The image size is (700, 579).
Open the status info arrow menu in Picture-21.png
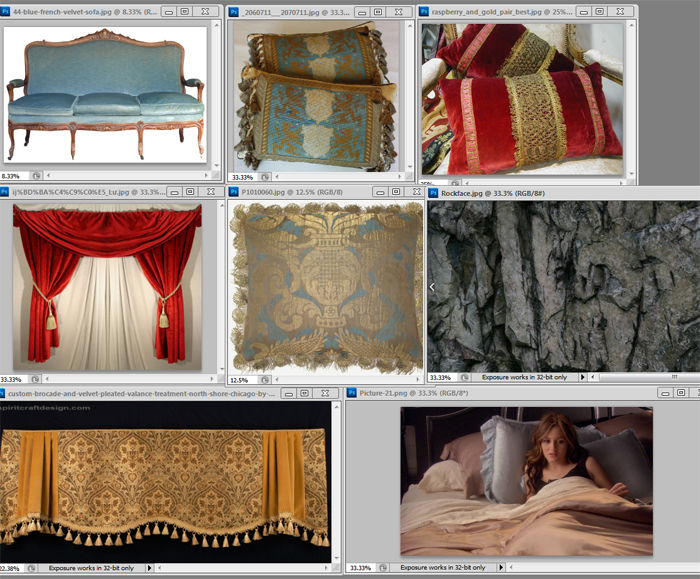(x=500, y=567)
